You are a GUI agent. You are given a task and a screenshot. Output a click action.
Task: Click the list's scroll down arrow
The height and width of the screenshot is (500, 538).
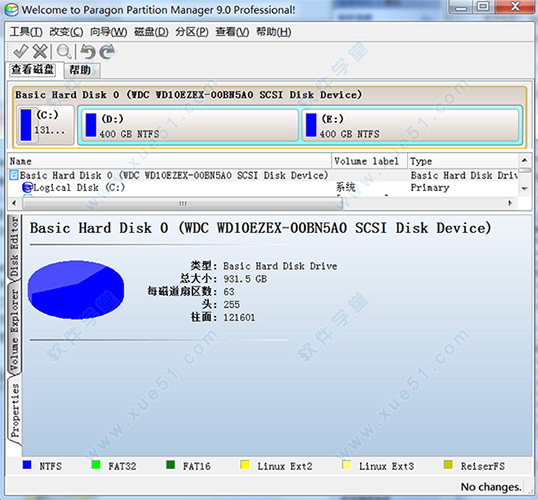524,188
